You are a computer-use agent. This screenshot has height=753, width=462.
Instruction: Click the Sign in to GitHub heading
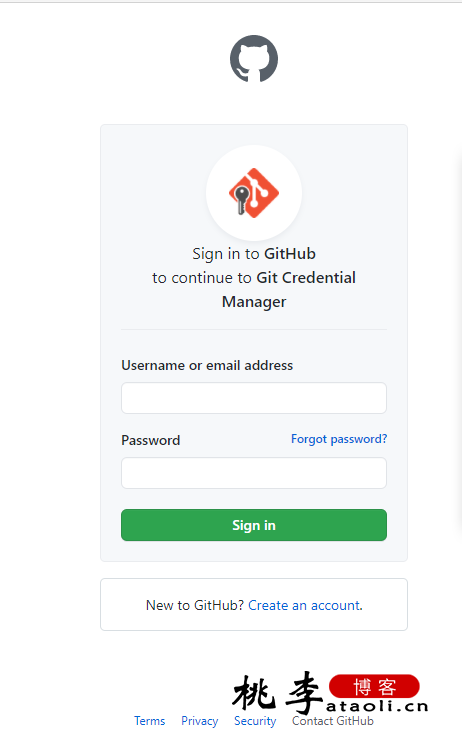(x=254, y=254)
